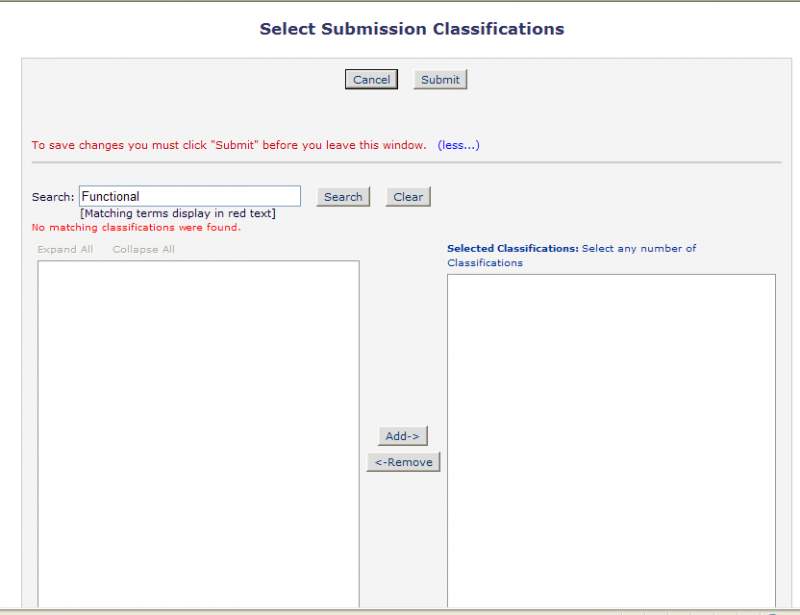Click the Add-> button

point(403,436)
